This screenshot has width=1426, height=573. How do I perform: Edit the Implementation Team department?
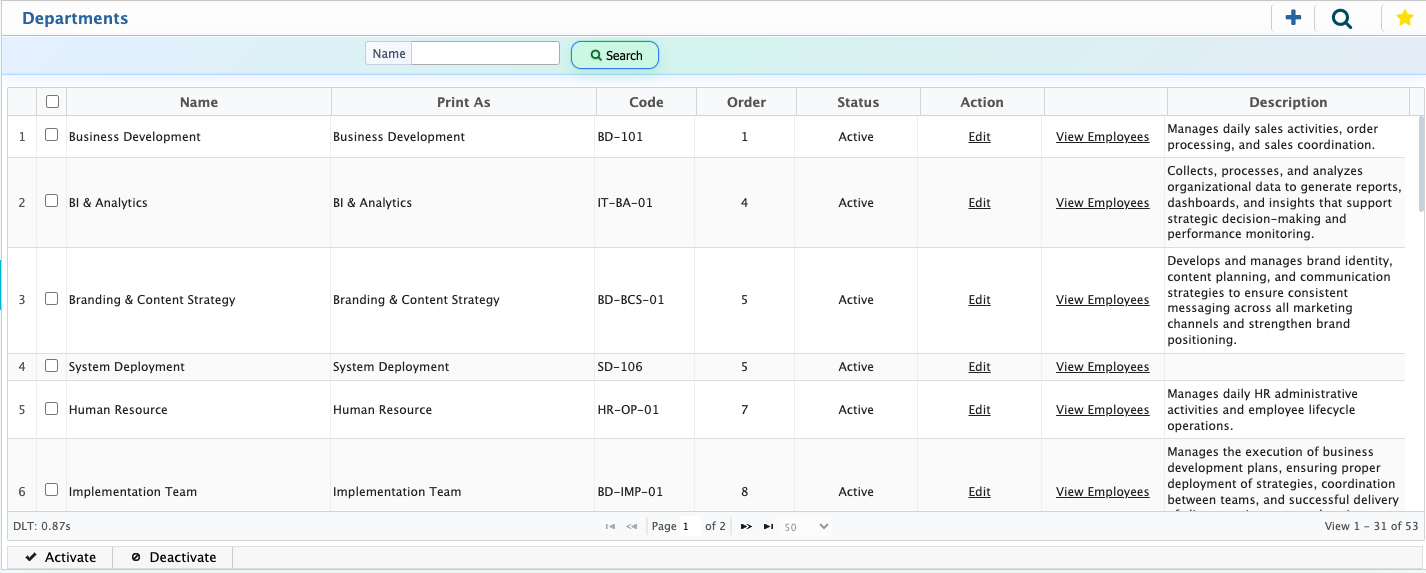tap(979, 492)
